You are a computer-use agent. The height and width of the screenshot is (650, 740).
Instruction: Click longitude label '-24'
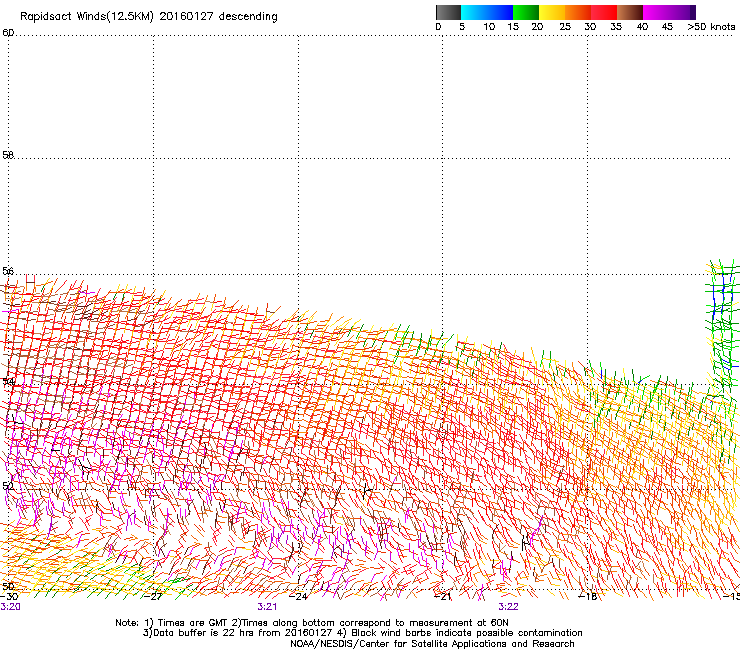[x=298, y=597]
